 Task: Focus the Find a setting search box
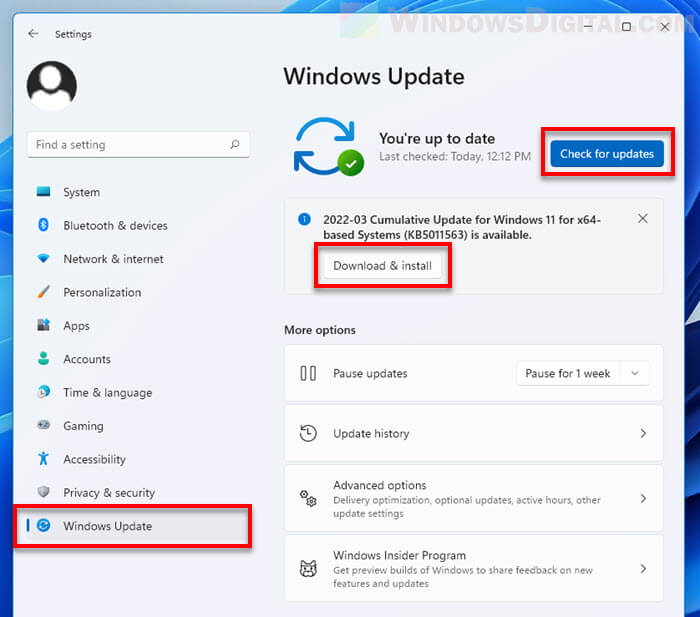(x=138, y=144)
